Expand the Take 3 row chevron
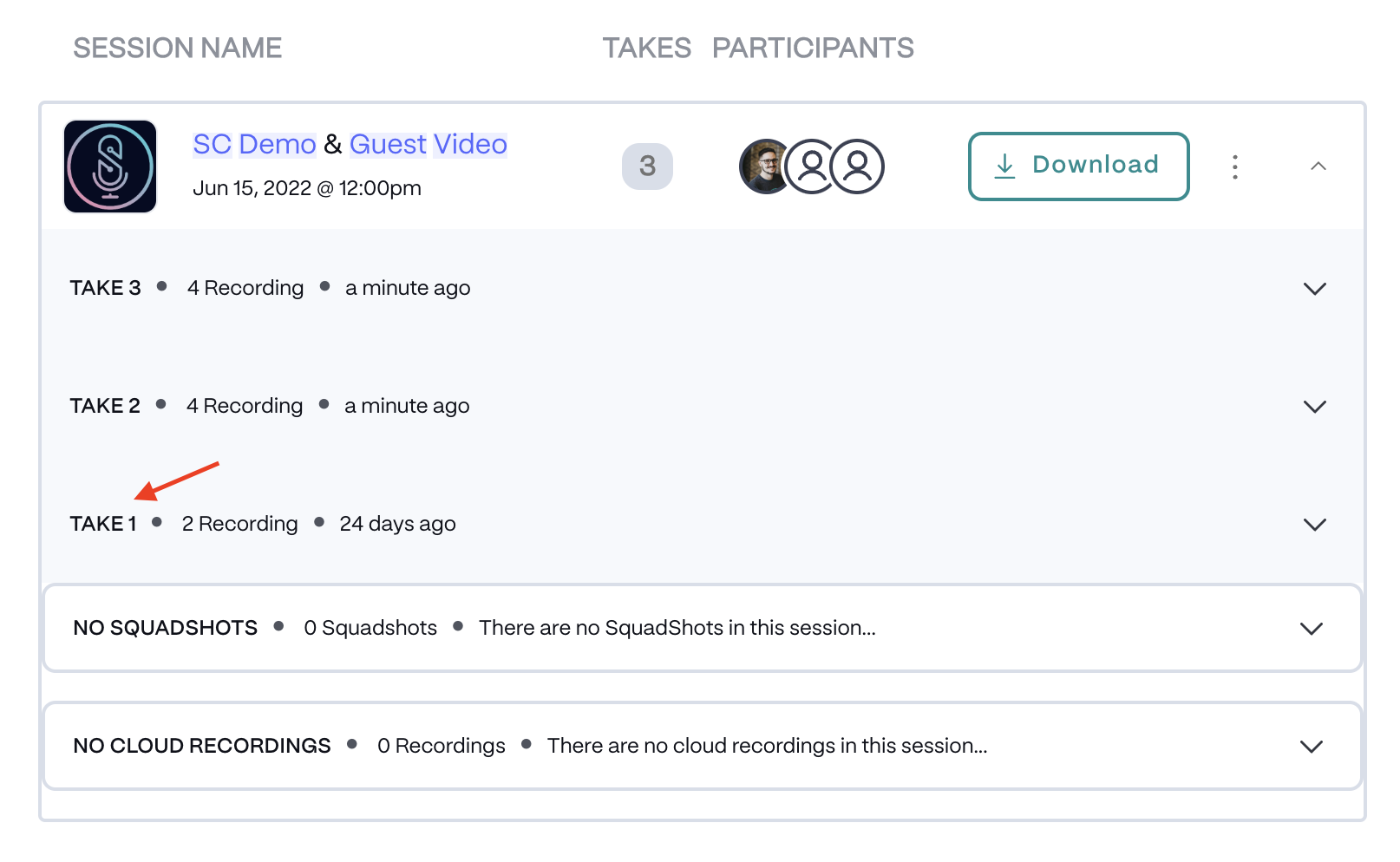 [x=1314, y=289]
